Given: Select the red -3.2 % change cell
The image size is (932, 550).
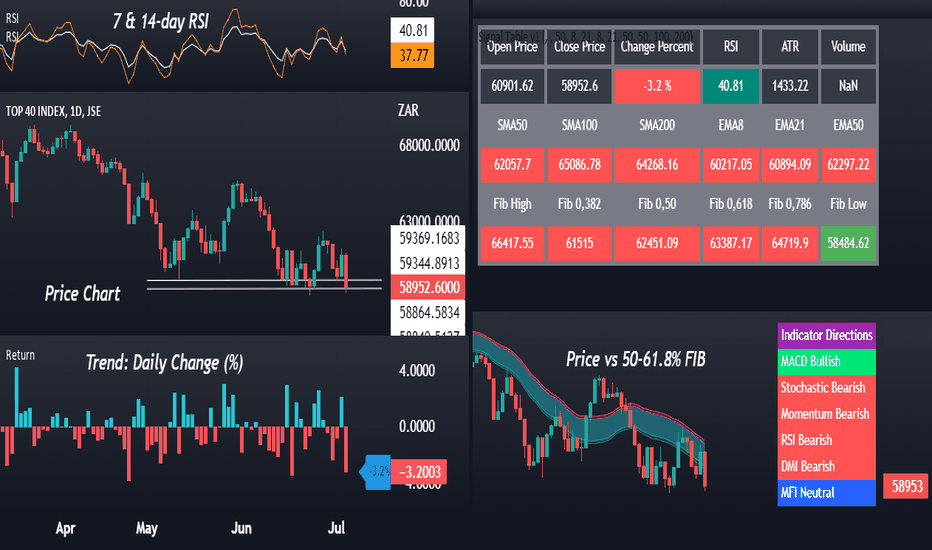Looking at the screenshot, I should pyautogui.click(x=657, y=86).
